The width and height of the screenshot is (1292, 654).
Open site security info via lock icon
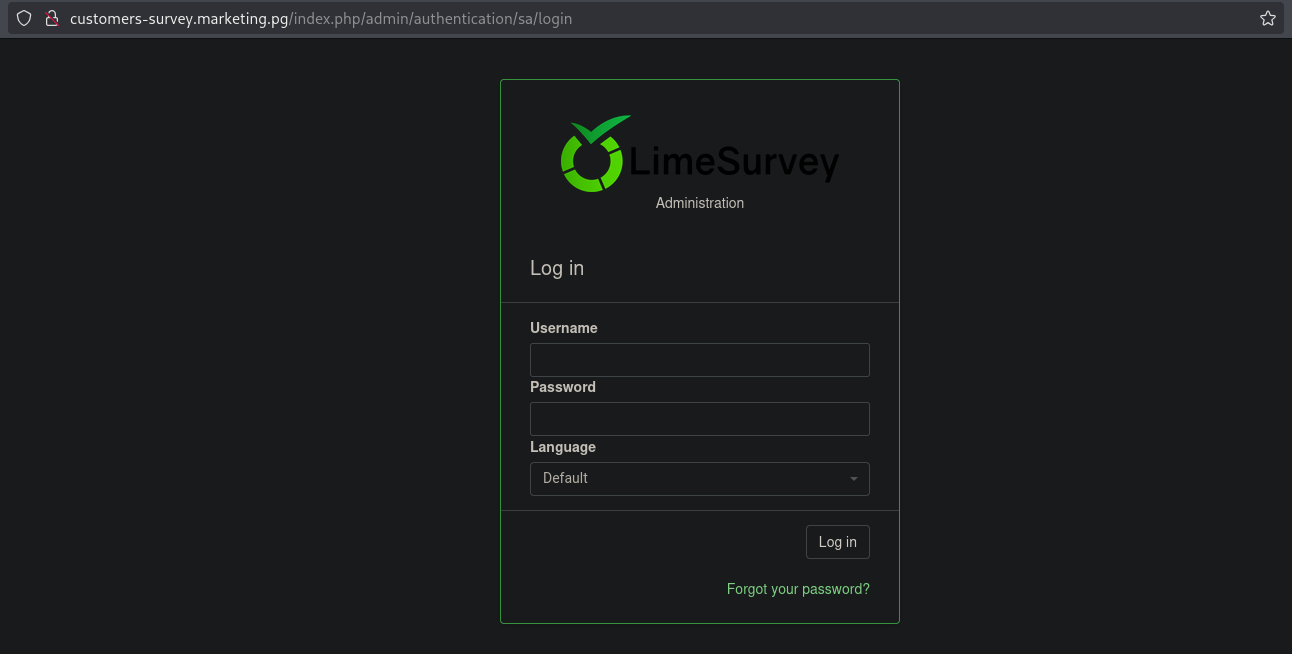[x=52, y=18]
